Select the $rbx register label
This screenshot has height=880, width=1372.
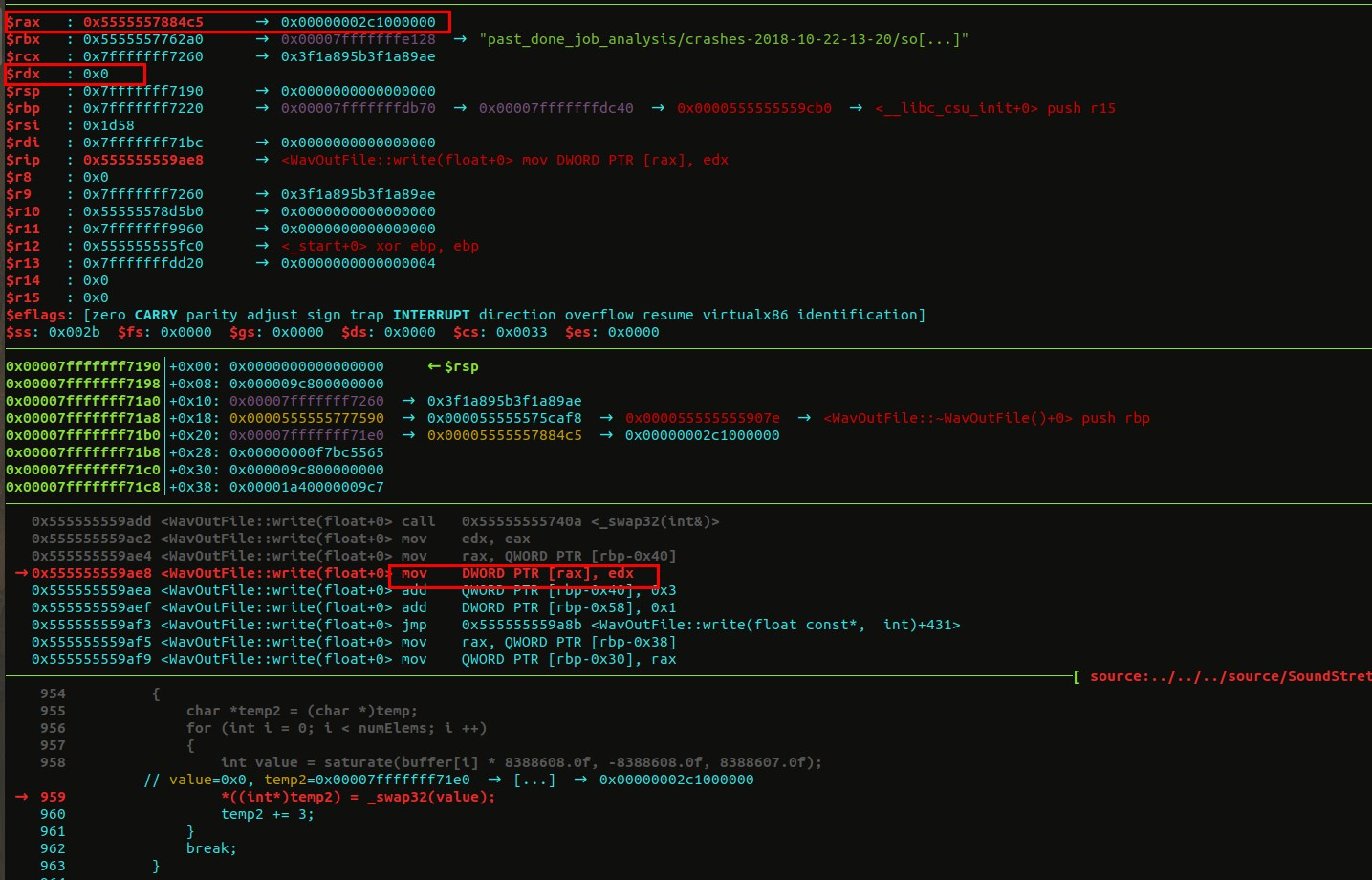click(23, 39)
